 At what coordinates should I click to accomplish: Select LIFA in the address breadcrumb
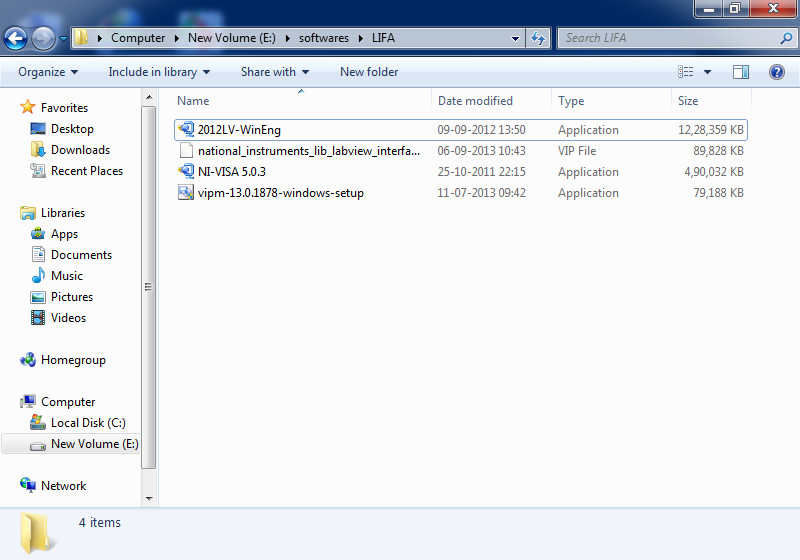tap(383, 38)
